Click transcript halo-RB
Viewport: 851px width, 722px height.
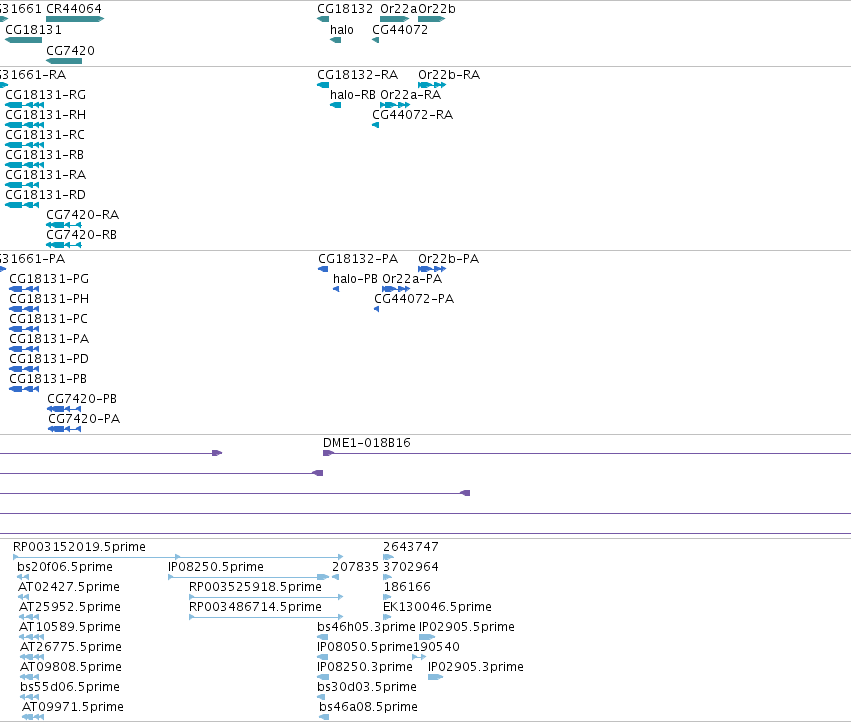coord(353,94)
